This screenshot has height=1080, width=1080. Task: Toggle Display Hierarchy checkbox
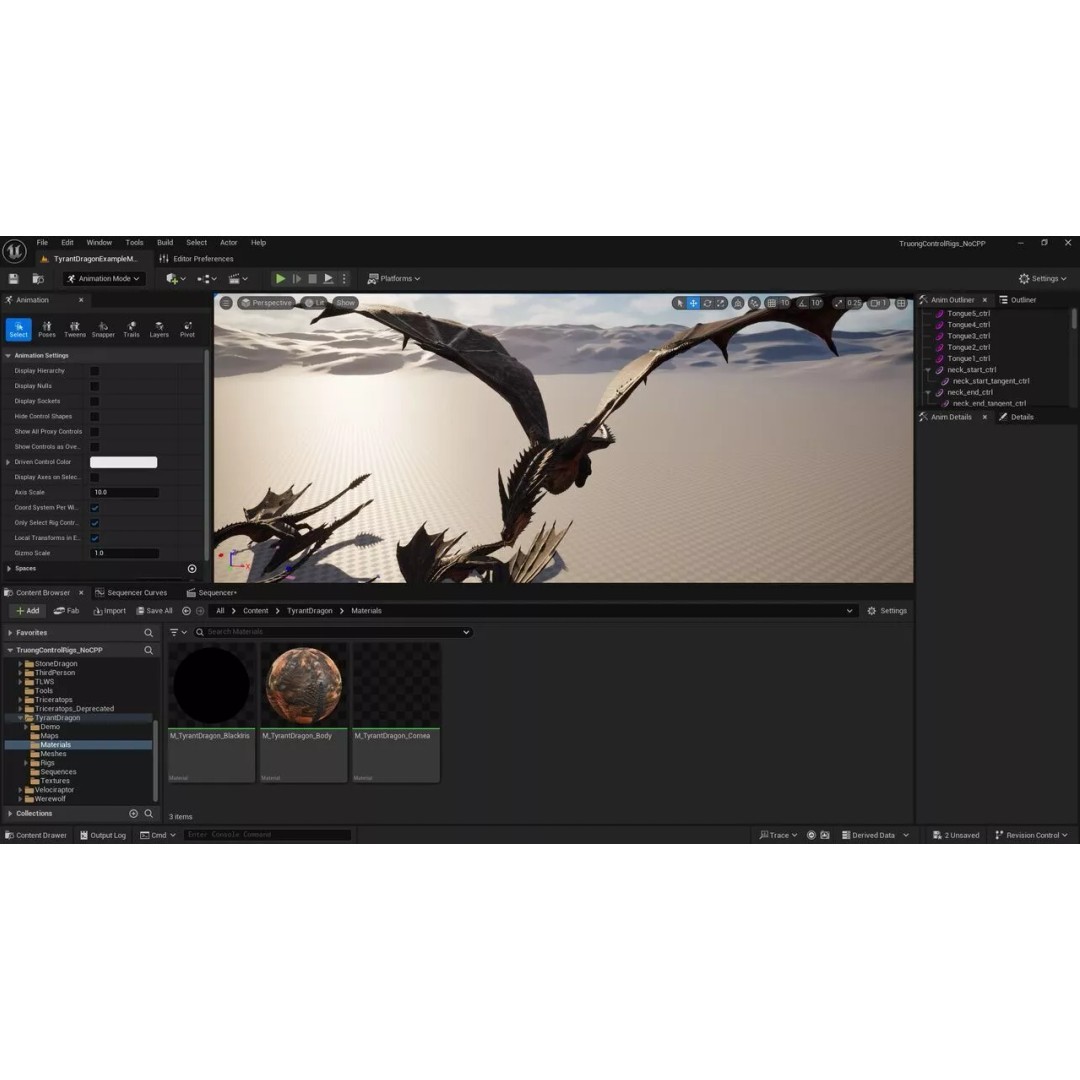(x=95, y=371)
